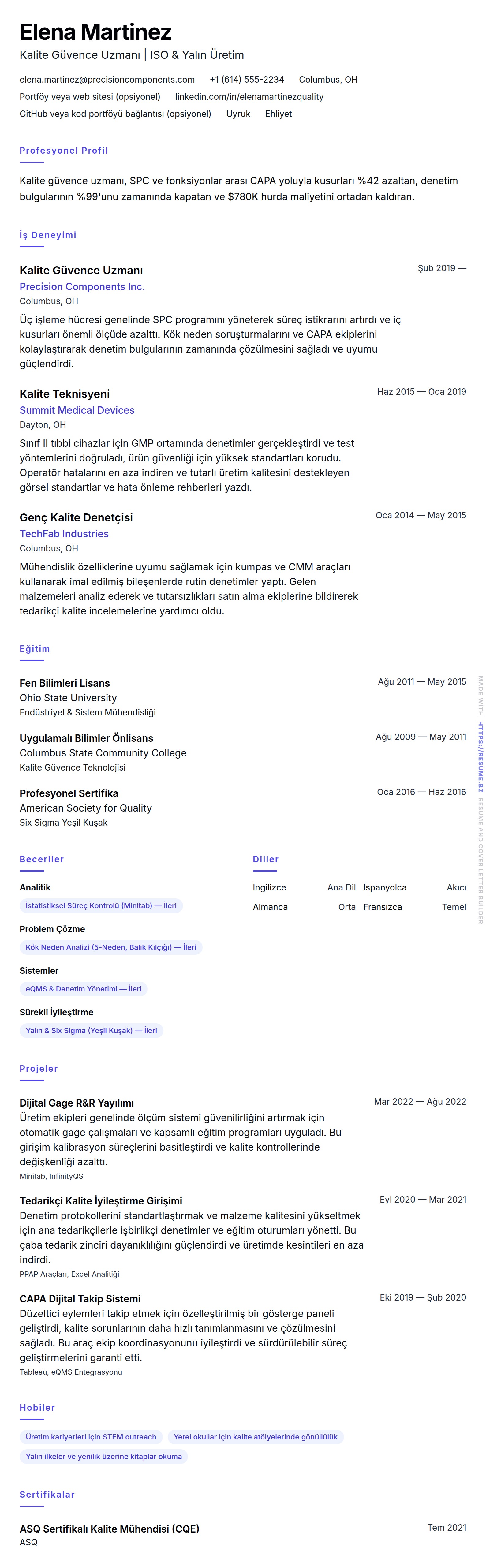Click the Yerel okullar için kalite atölyeleri hobby tag

pyautogui.click(x=255, y=1436)
